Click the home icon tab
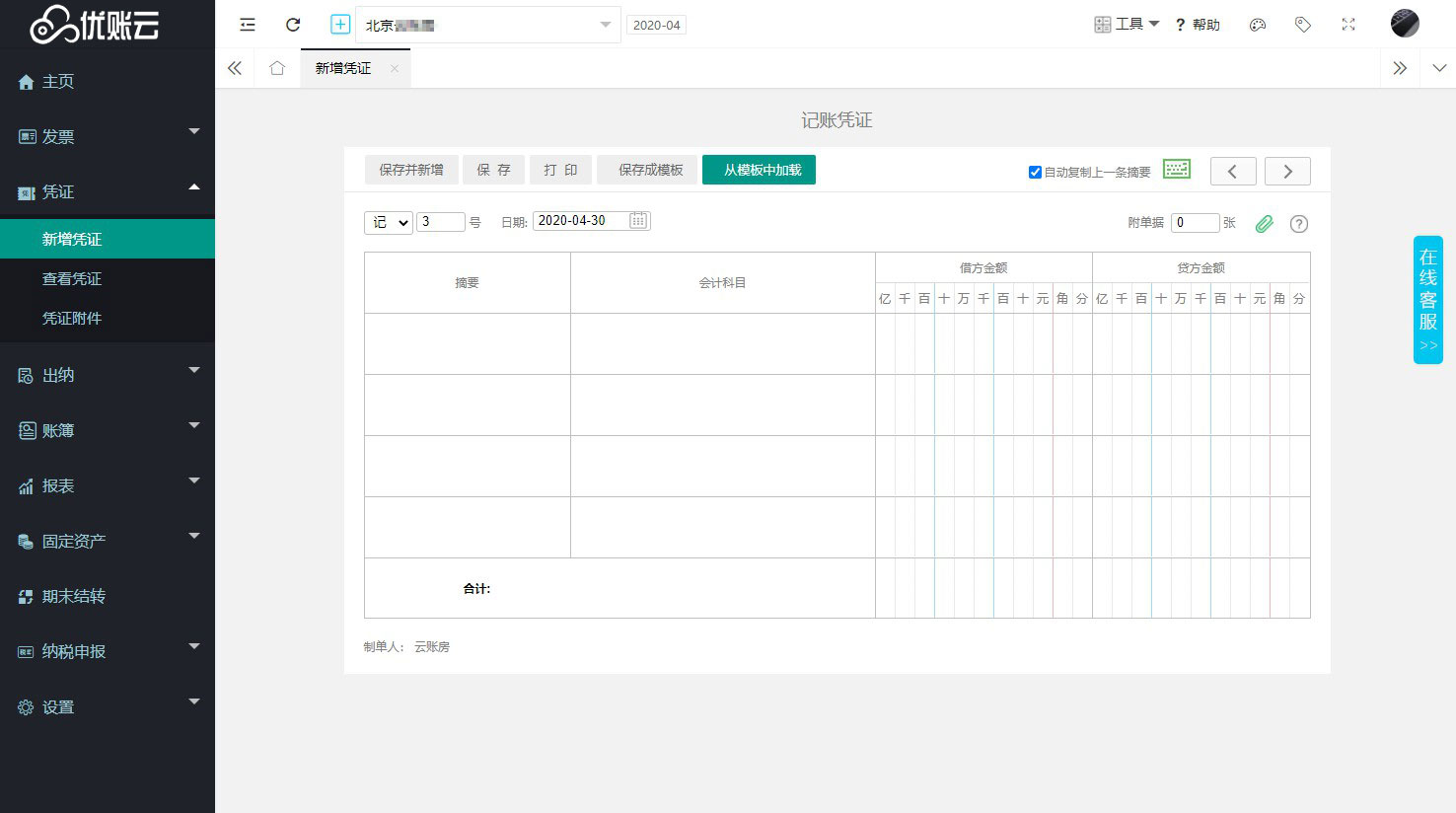The image size is (1456, 813). pos(277,68)
